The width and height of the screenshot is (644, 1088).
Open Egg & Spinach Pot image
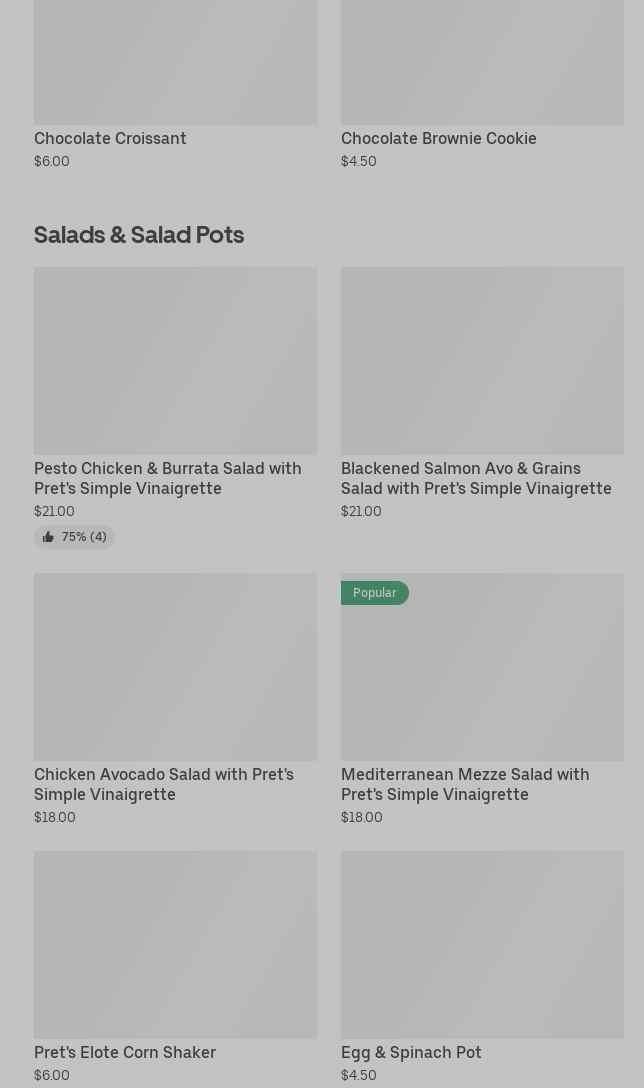point(482,944)
